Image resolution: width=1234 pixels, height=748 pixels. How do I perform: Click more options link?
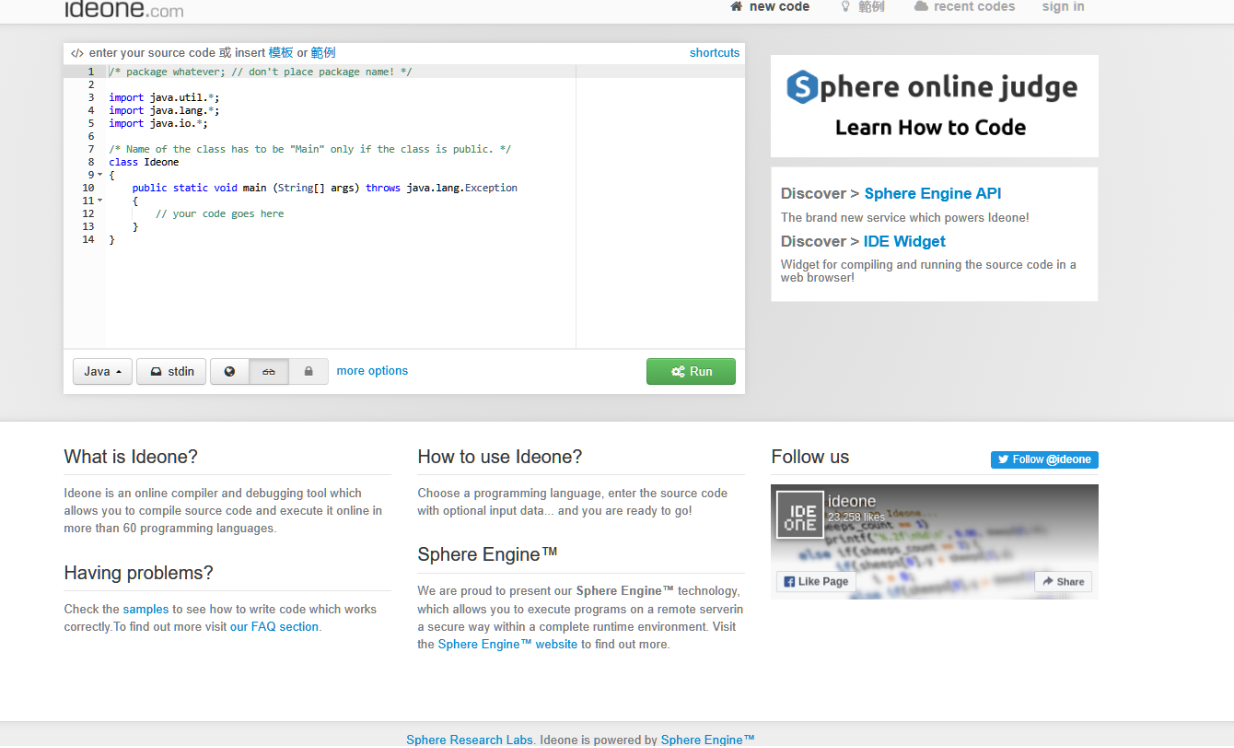(372, 371)
